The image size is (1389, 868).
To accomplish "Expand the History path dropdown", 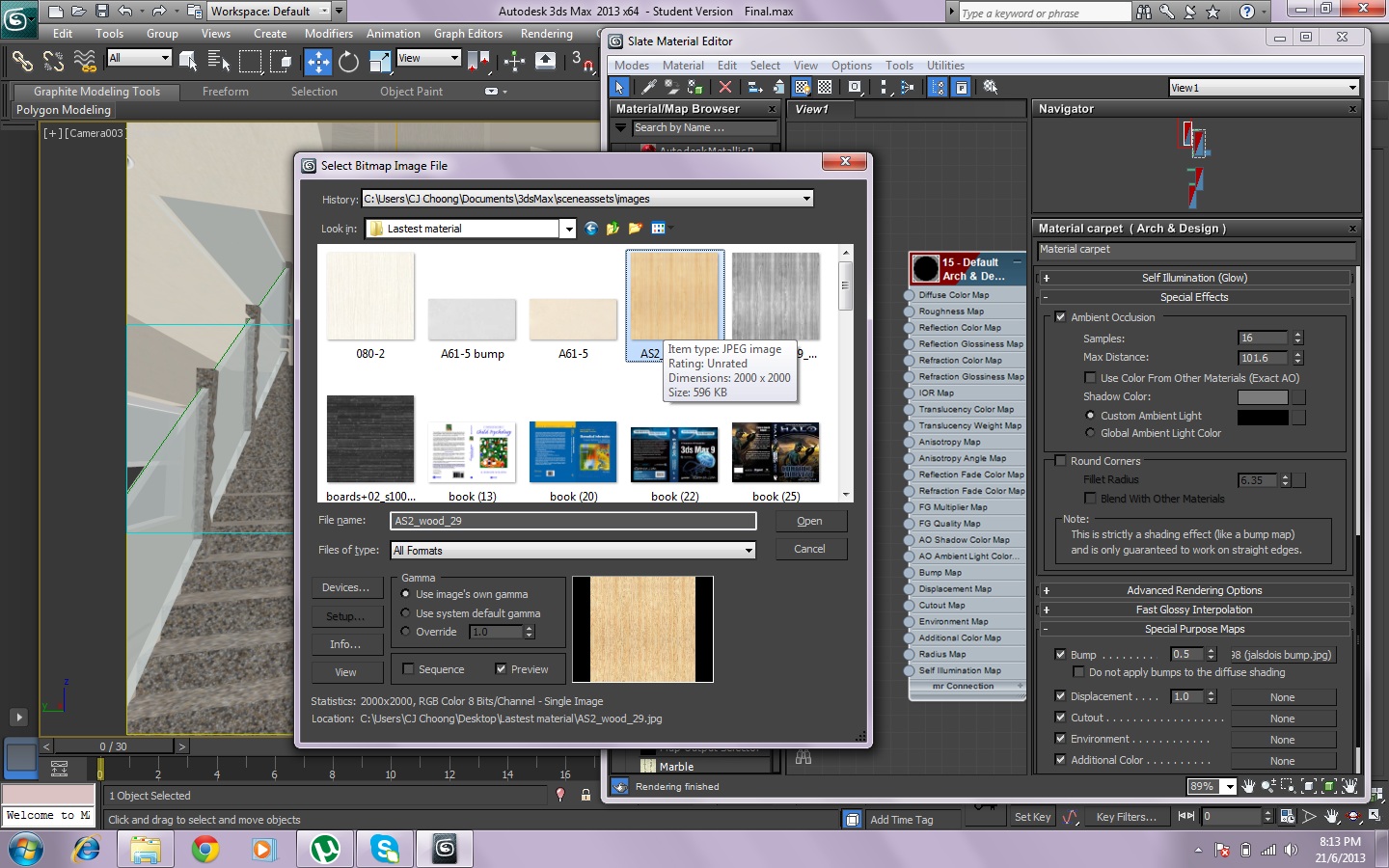I will point(806,199).
